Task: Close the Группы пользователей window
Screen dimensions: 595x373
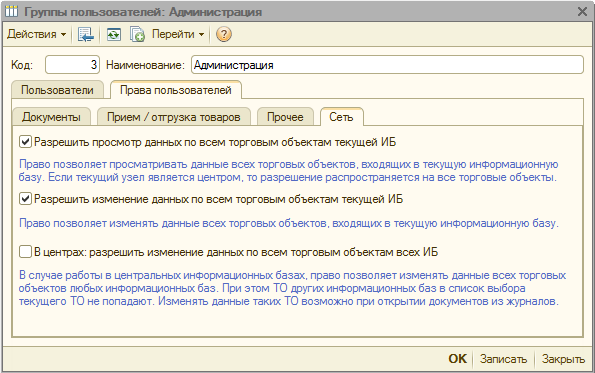Action: [582, 11]
